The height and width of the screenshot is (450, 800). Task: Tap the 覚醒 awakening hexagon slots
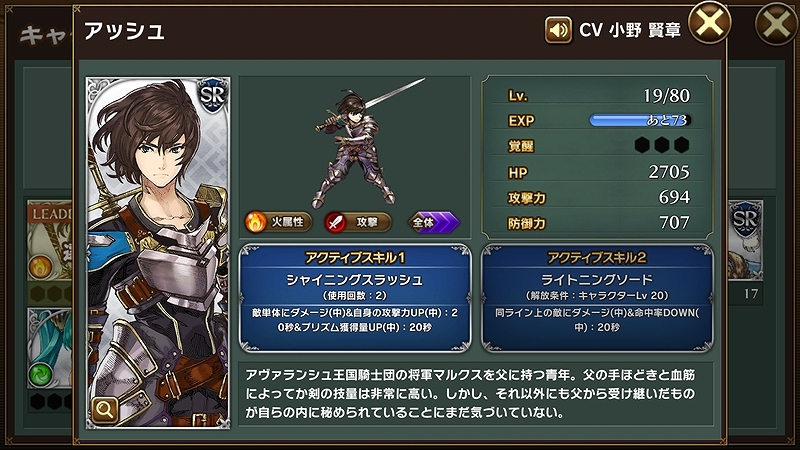tap(662, 145)
